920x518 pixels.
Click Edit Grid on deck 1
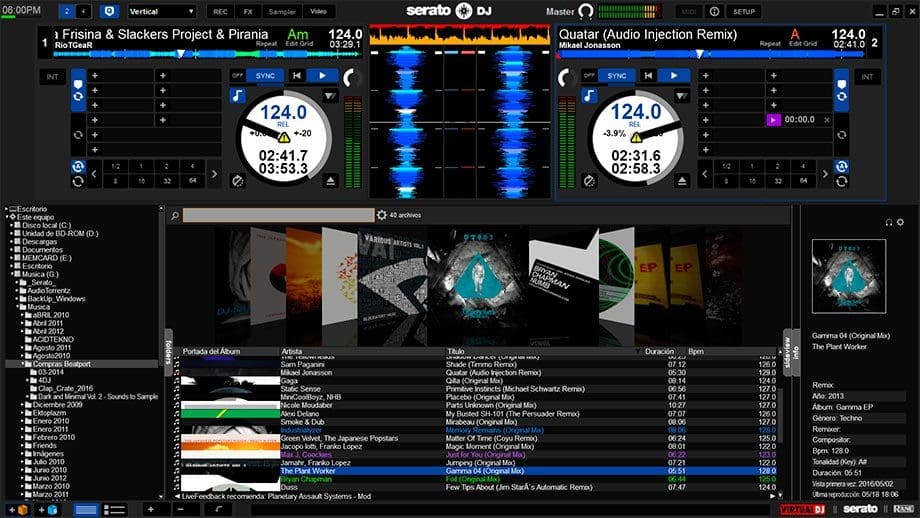(299, 43)
